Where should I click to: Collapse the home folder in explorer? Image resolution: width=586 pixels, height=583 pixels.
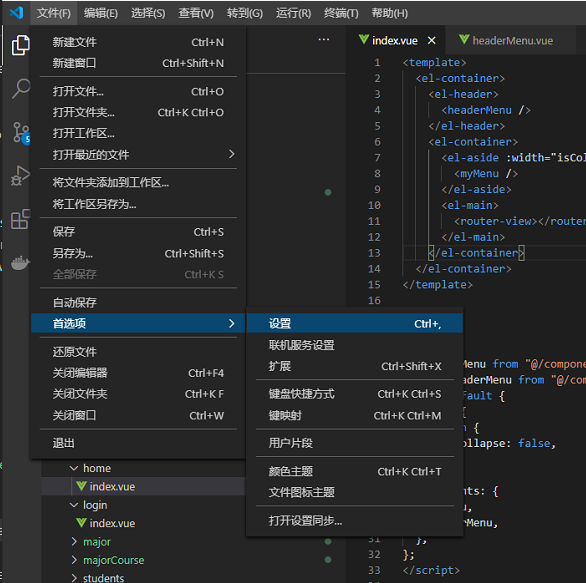(74, 468)
